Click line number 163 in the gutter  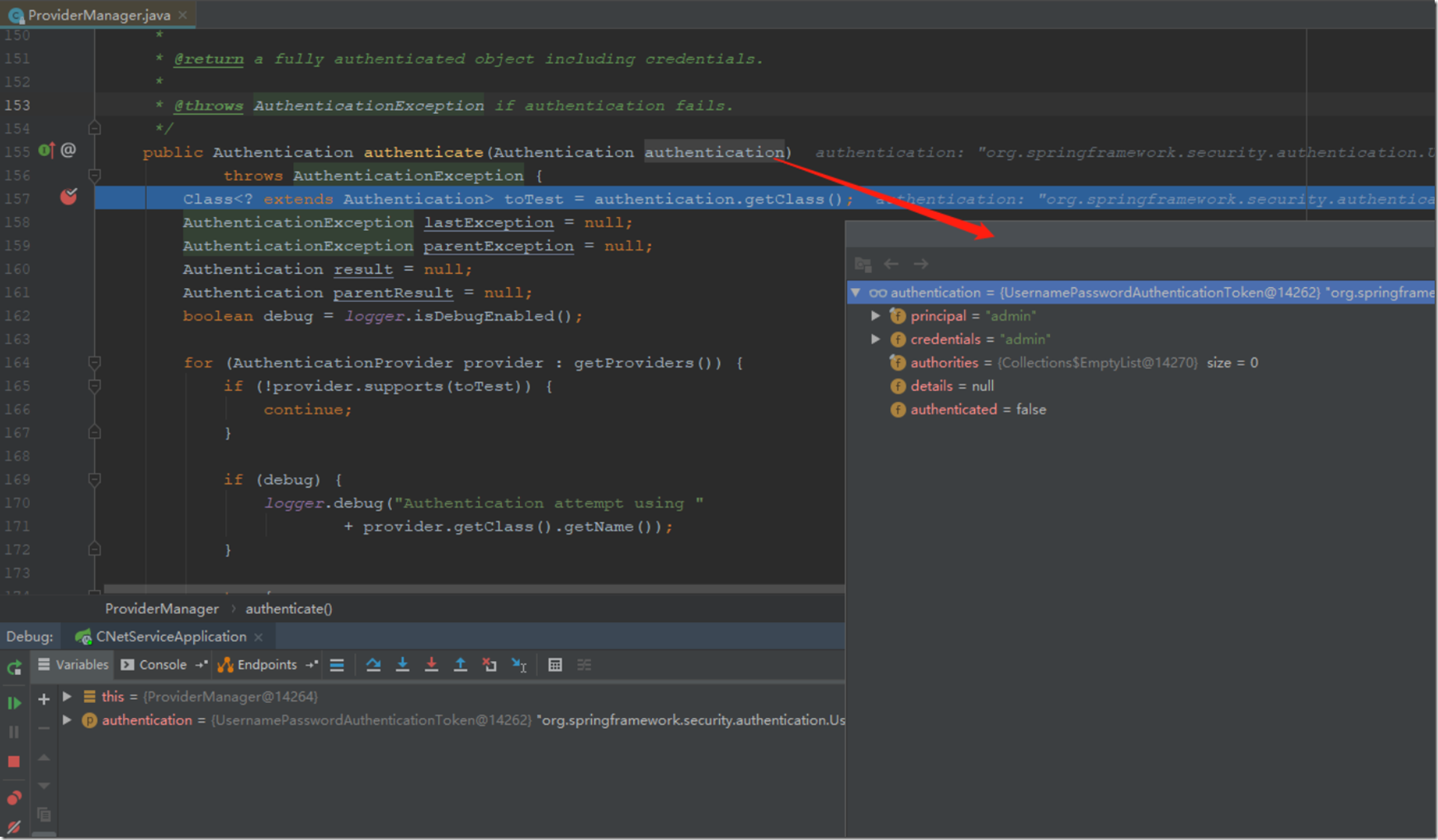point(17,339)
